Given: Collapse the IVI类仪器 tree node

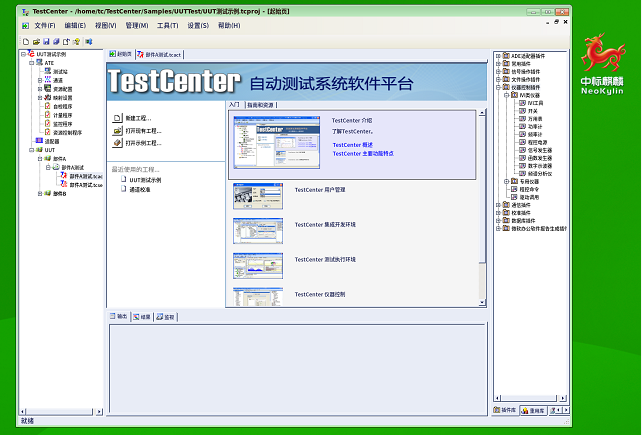Looking at the screenshot, I should point(507,95).
